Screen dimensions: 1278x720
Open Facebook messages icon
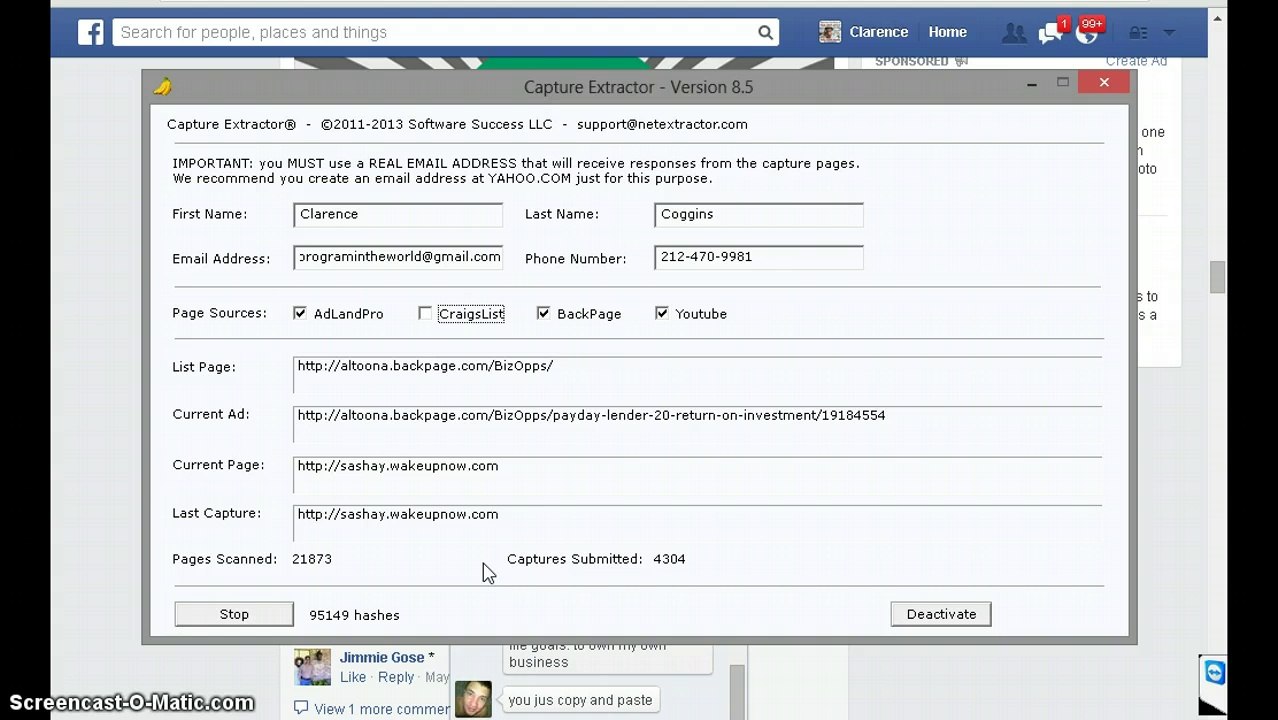click(x=1050, y=33)
